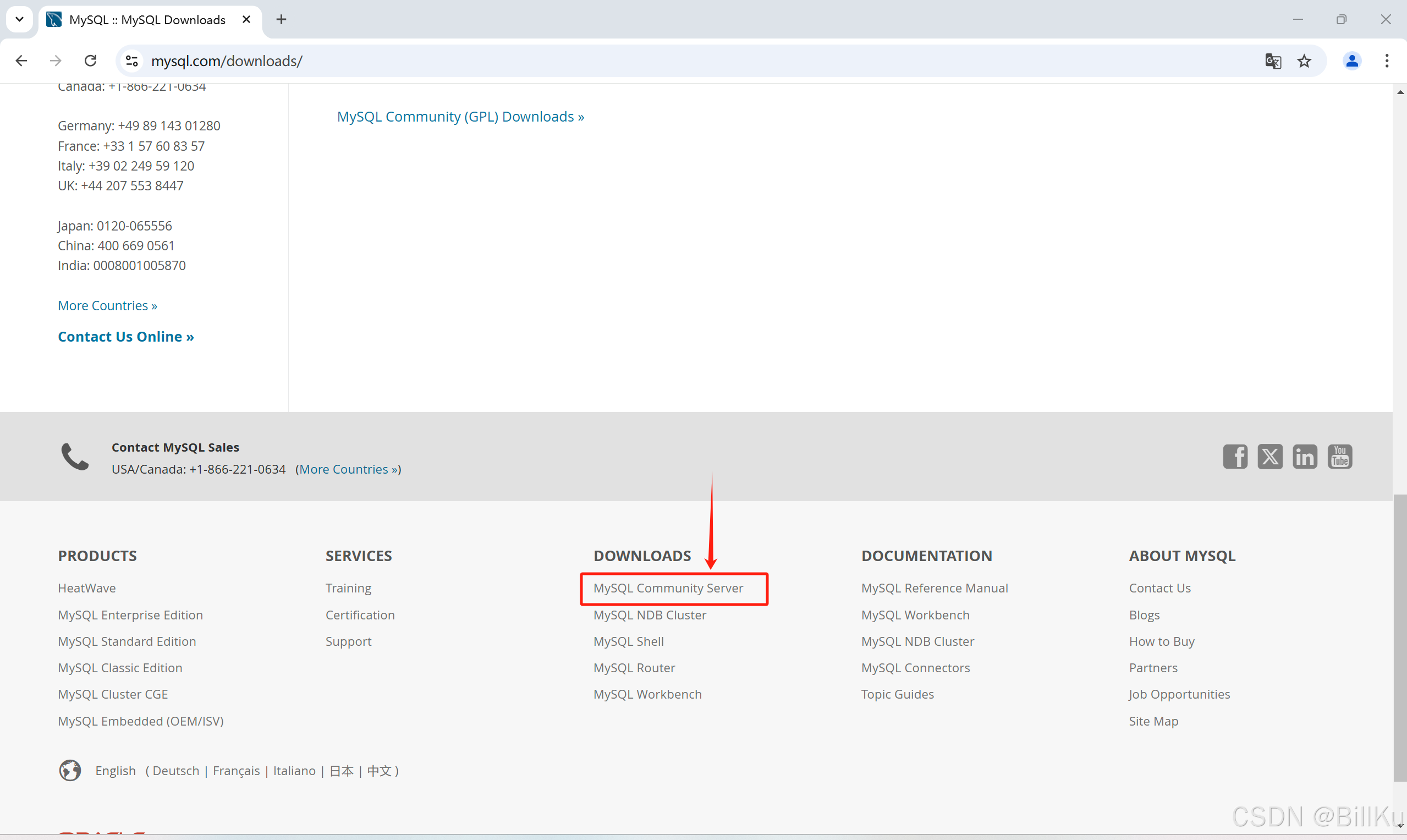Switch site language to 日本
Image resolution: width=1407 pixels, height=840 pixels.
click(x=342, y=771)
